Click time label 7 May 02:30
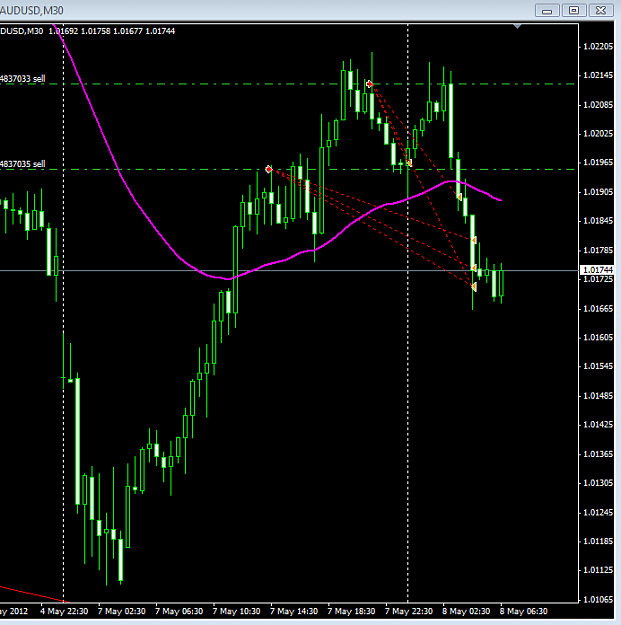The height and width of the screenshot is (625, 621). point(122,611)
